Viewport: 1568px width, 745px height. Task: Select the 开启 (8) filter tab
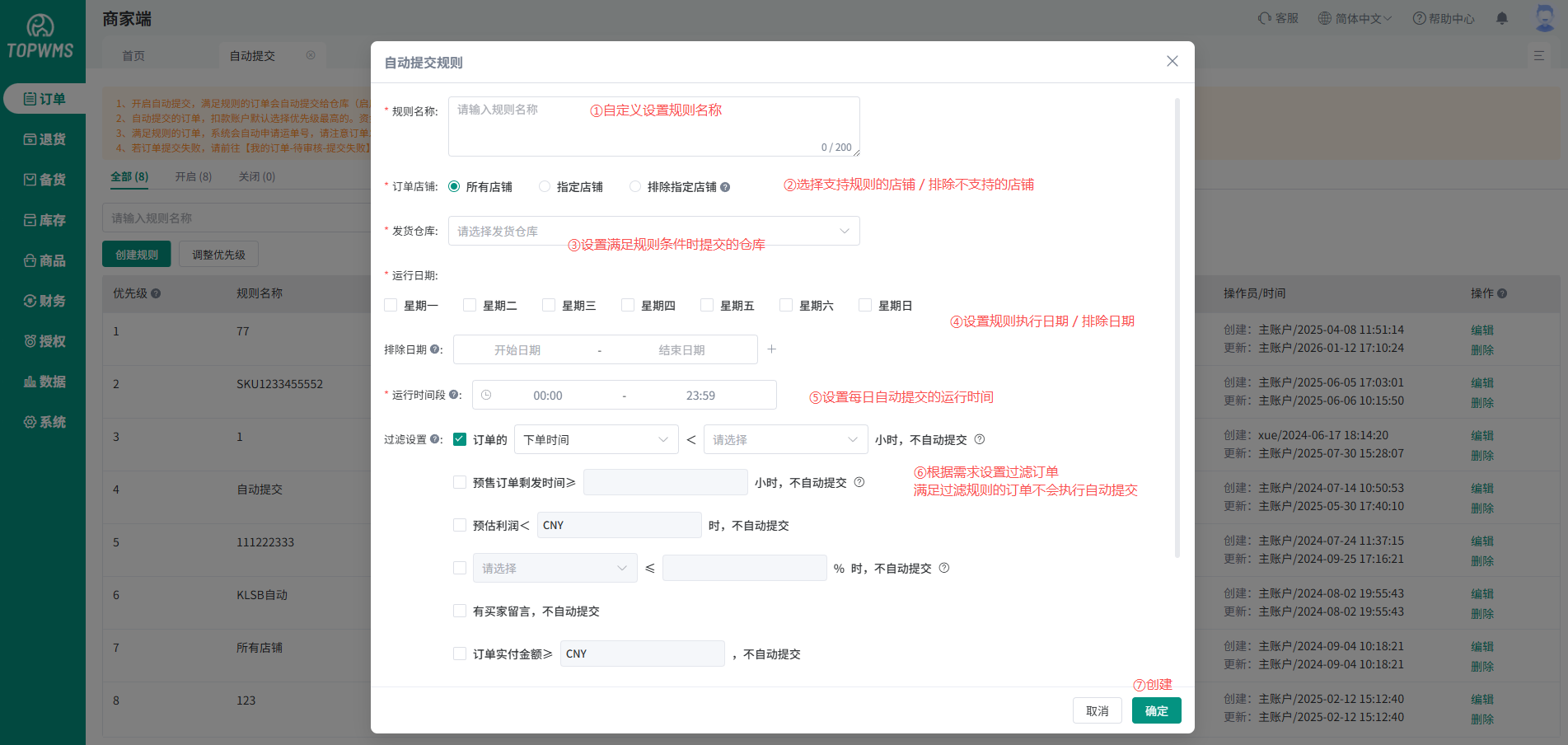[x=193, y=176]
